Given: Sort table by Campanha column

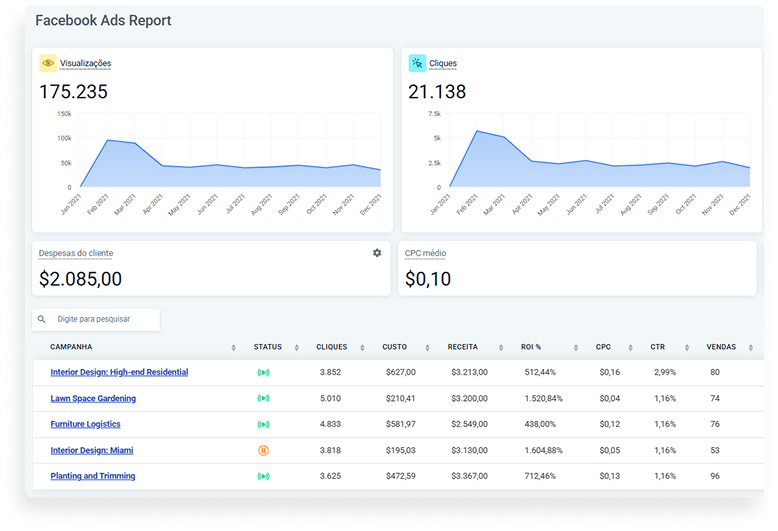Looking at the screenshot, I should (233, 348).
